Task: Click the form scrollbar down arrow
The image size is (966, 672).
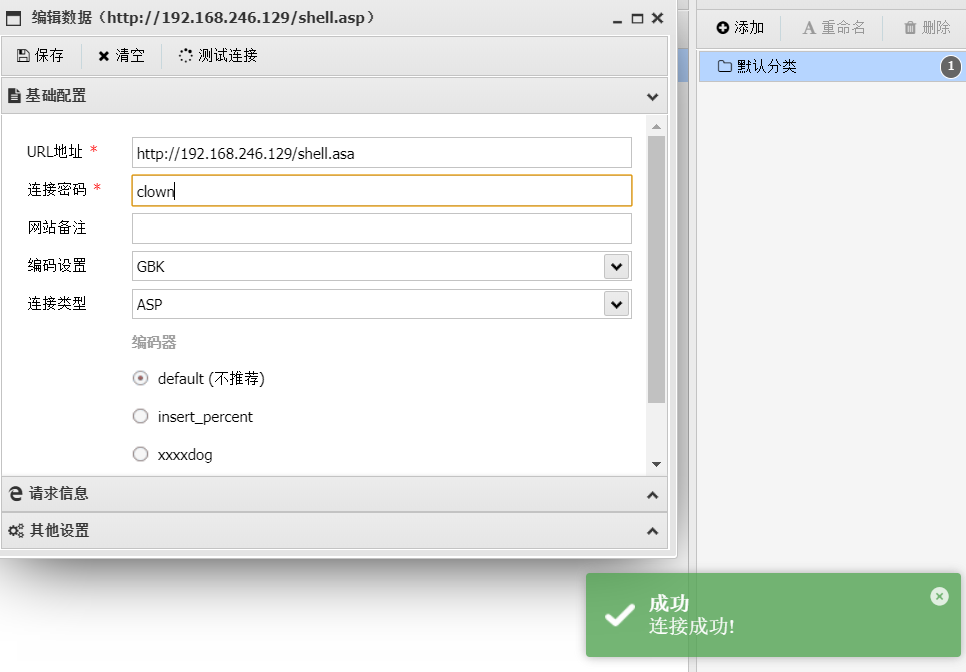Action: (x=656, y=464)
